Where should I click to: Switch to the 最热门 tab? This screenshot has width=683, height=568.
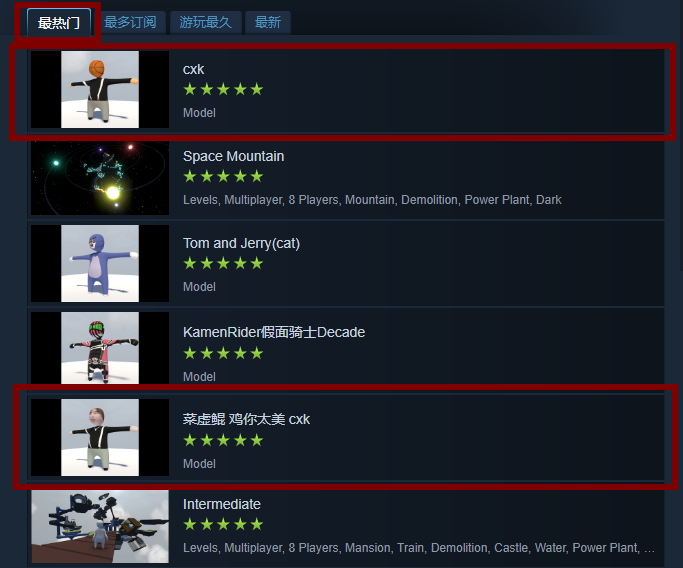point(59,22)
